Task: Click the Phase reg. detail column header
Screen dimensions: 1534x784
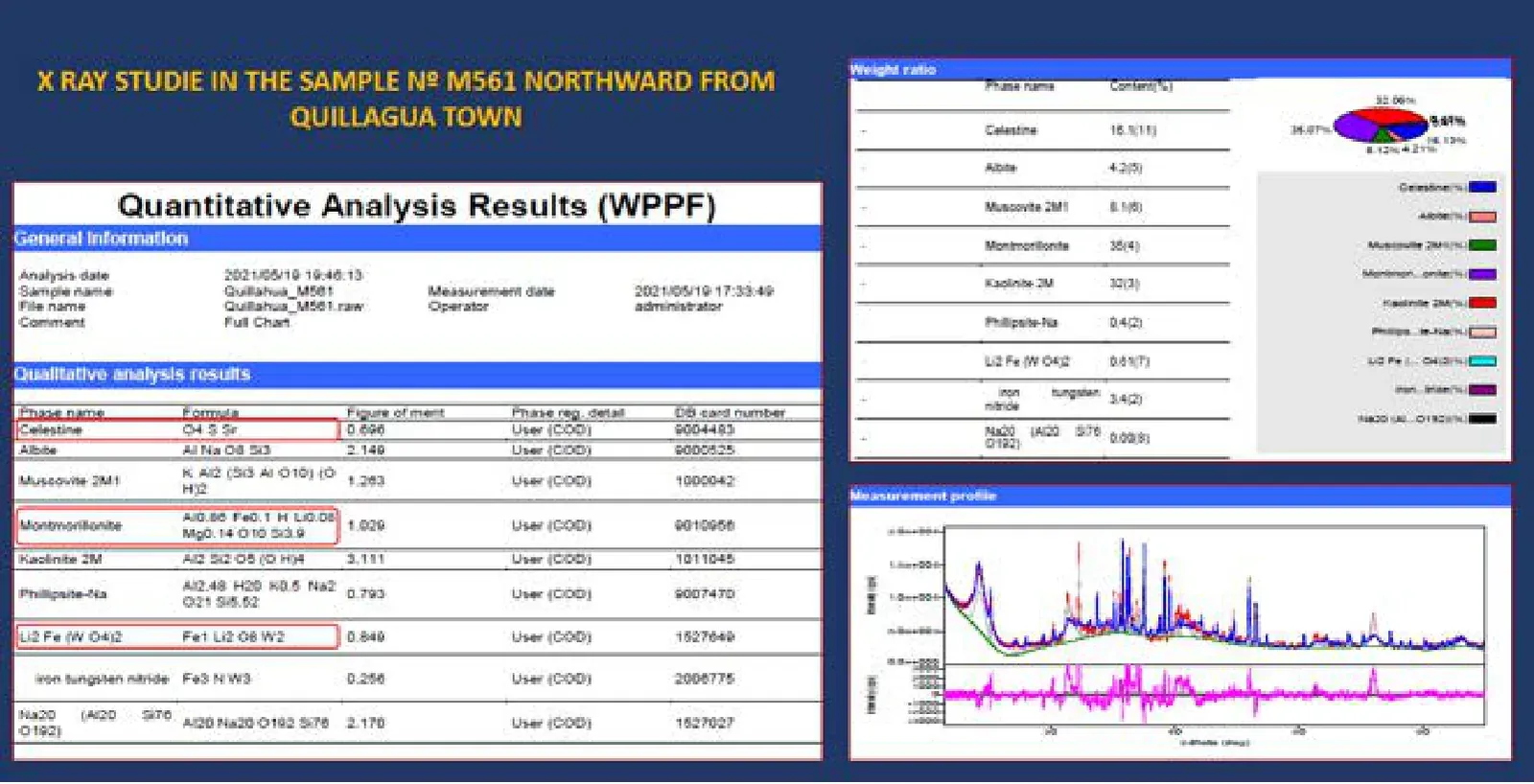Action: (568, 412)
